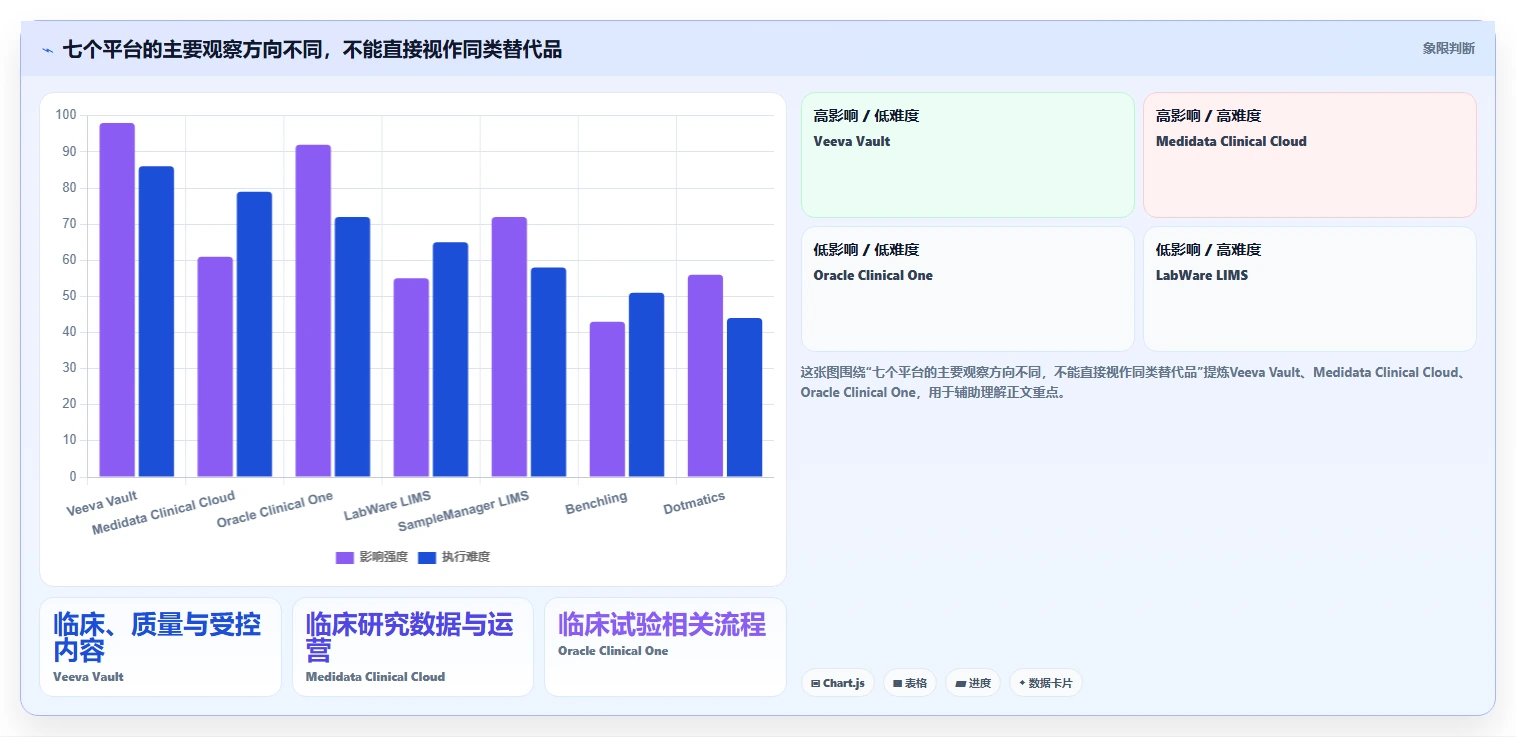The height and width of the screenshot is (737, 1516).
Task: Click the 100 value on the y-axis
Action: point(66,115)
